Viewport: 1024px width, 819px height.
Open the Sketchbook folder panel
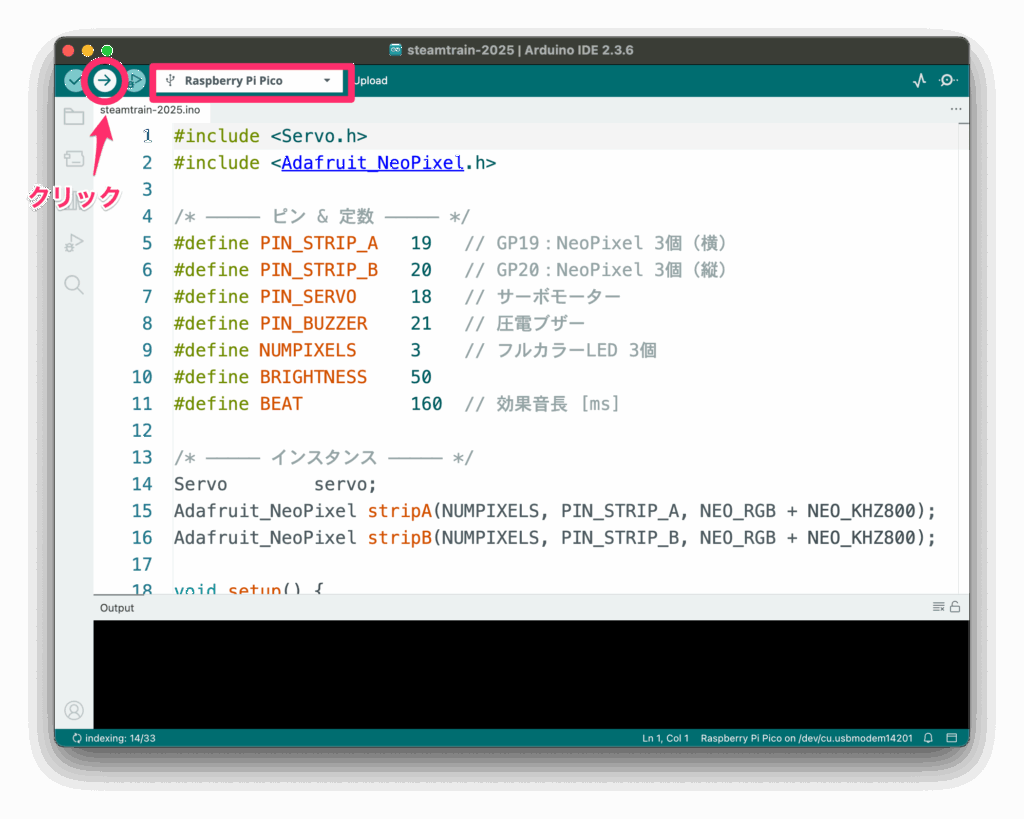tap(74, 118)
